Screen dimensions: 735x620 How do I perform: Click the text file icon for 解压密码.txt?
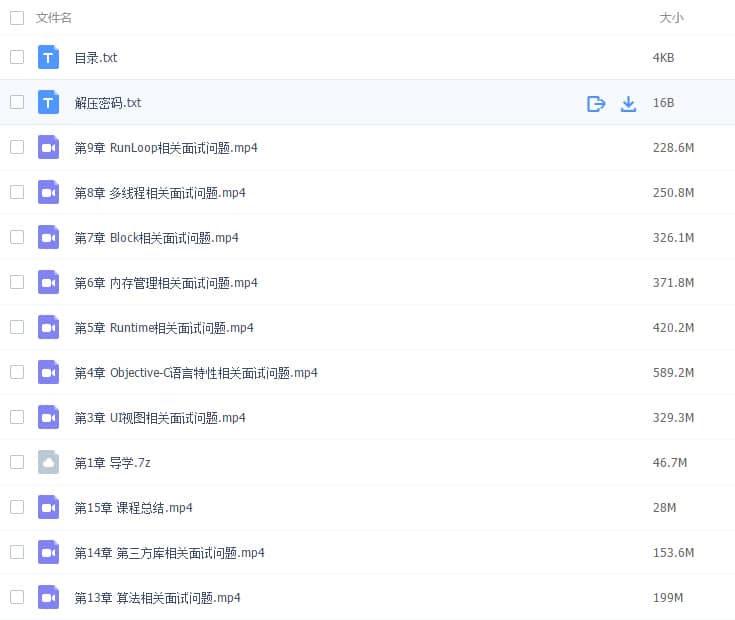pos(48,102)
